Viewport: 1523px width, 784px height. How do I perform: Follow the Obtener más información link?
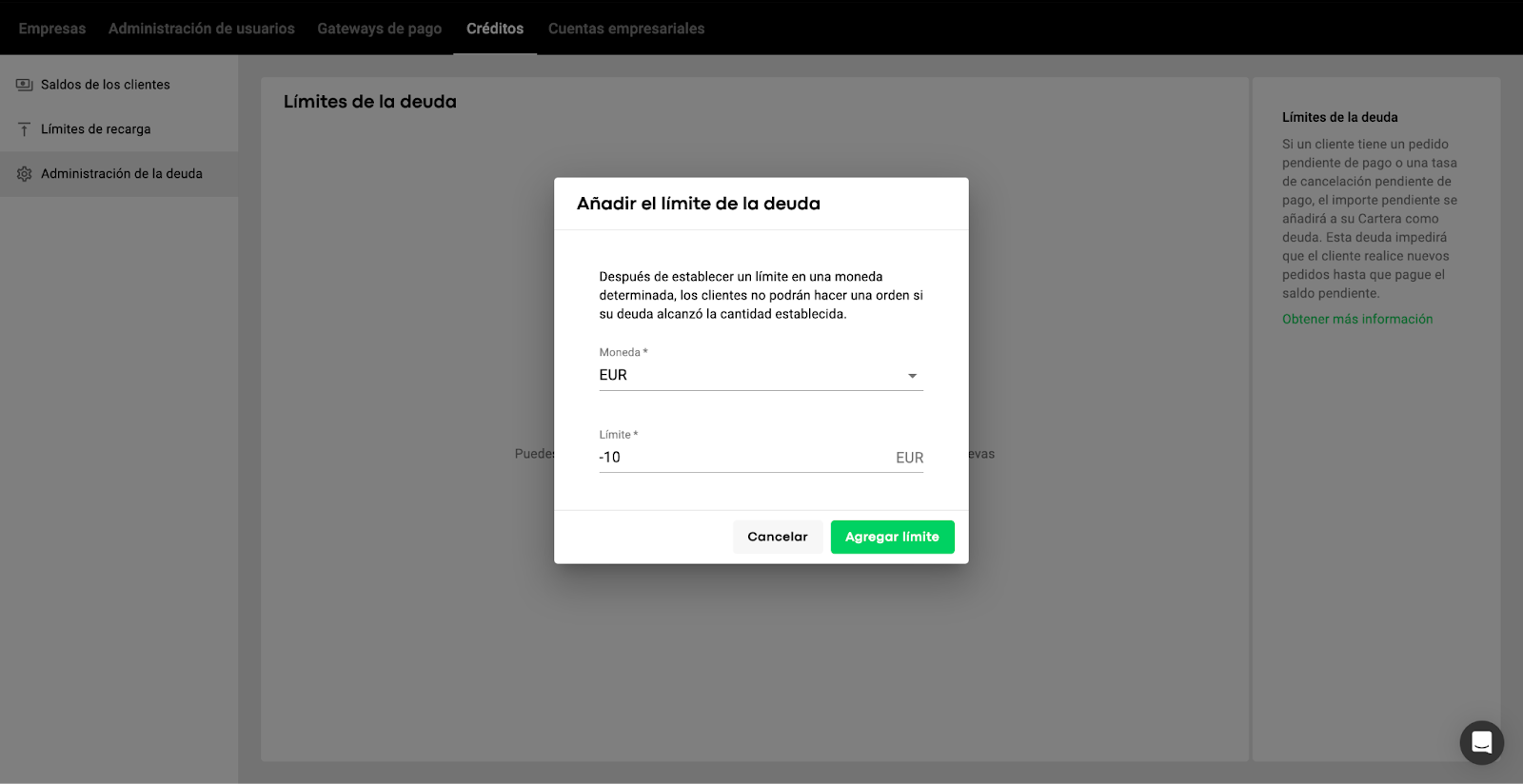point(1357,319)
